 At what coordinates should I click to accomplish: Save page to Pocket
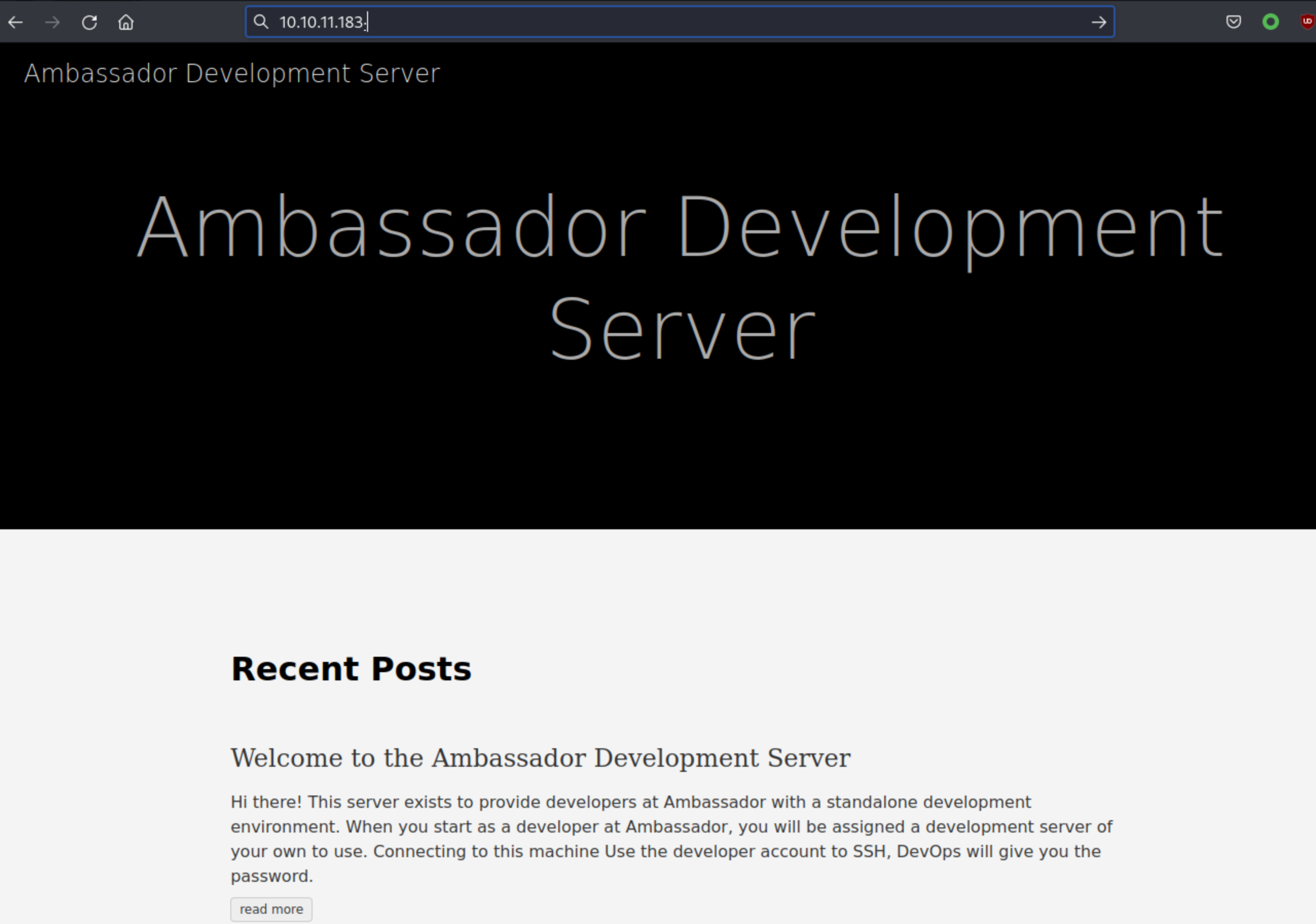coord(1233,22)
